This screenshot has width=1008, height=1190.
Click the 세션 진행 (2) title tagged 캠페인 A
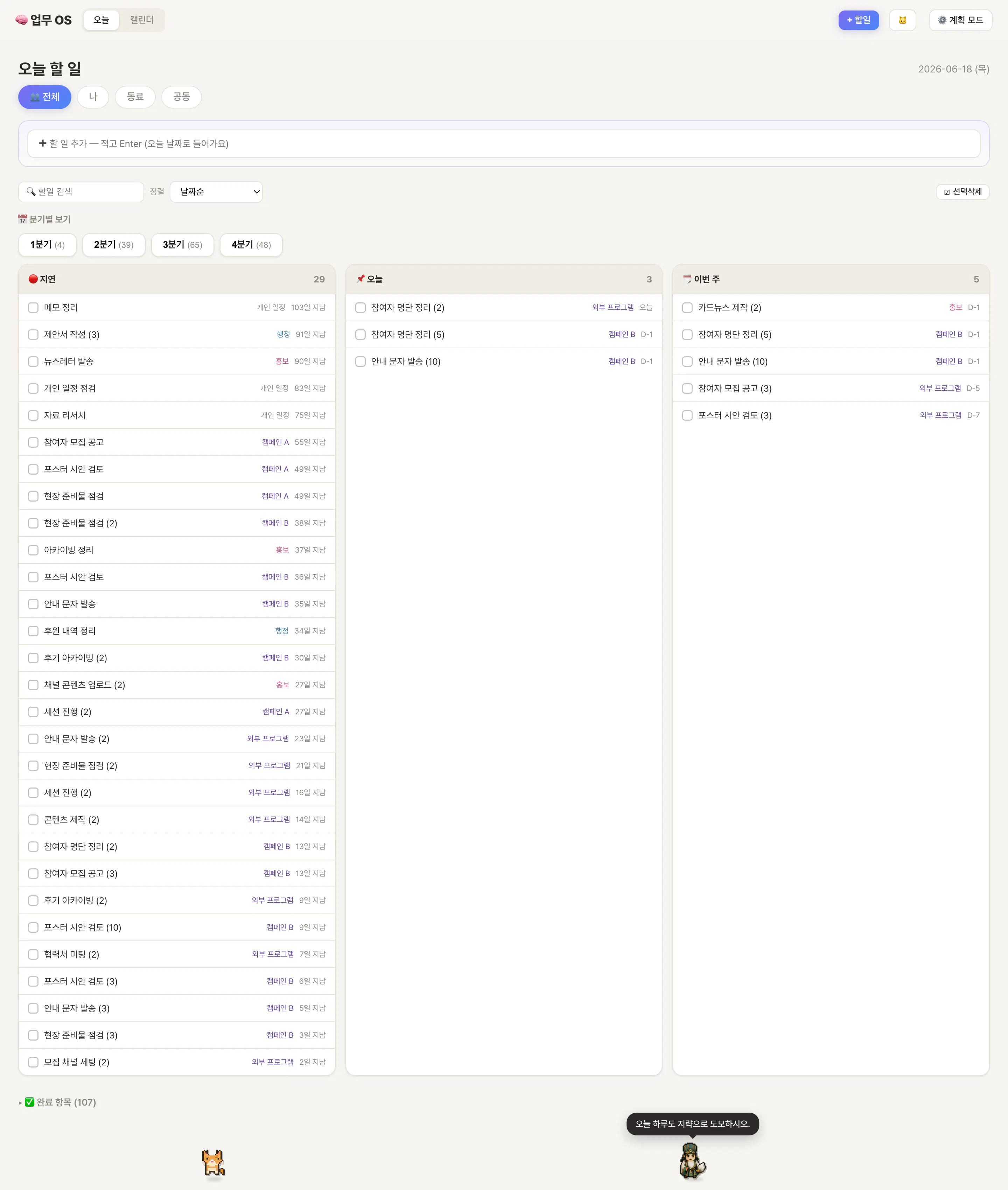pyautogui.click(x=68, y=711)
